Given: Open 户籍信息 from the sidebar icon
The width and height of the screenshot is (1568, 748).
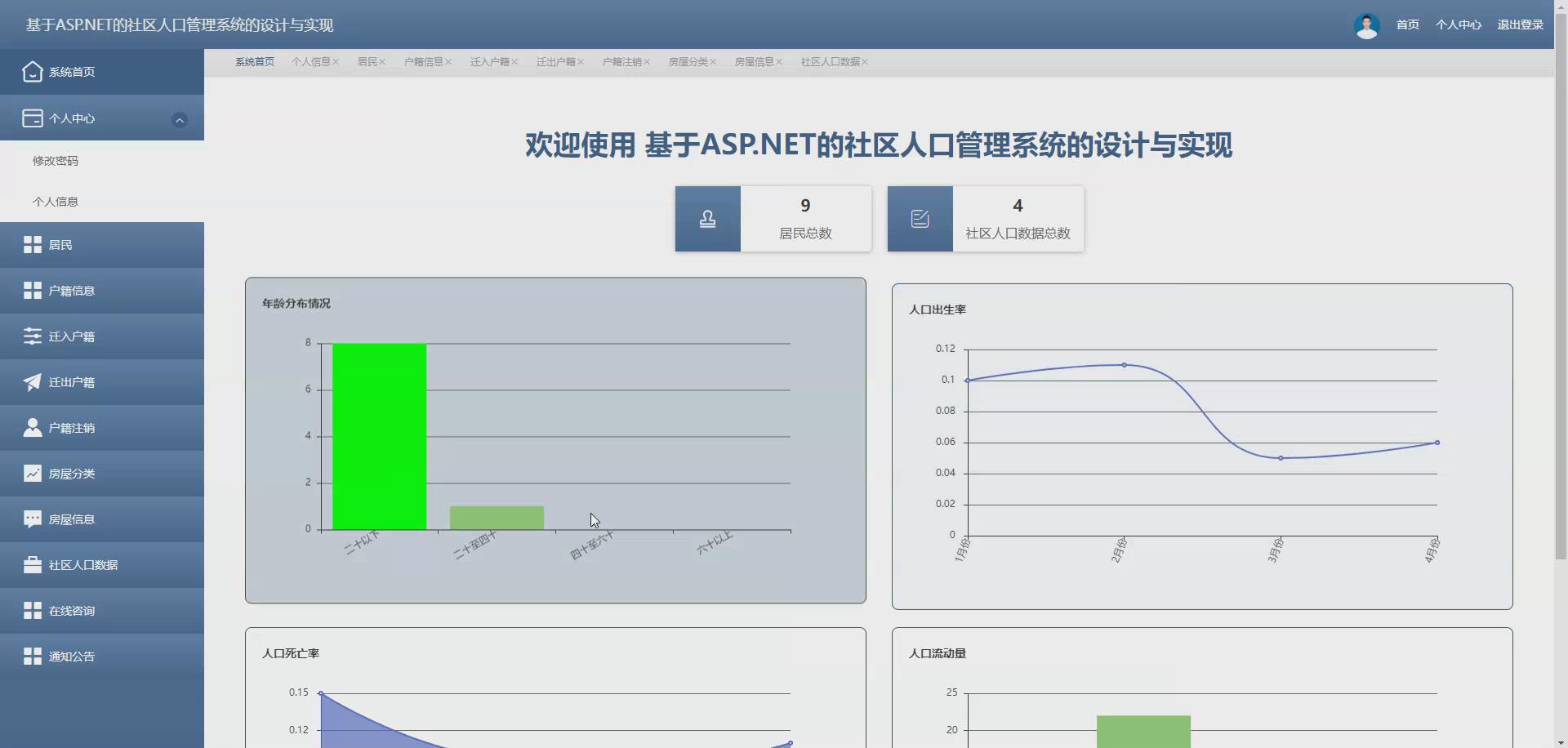Looking at the screenshot, I should (32, 290).
